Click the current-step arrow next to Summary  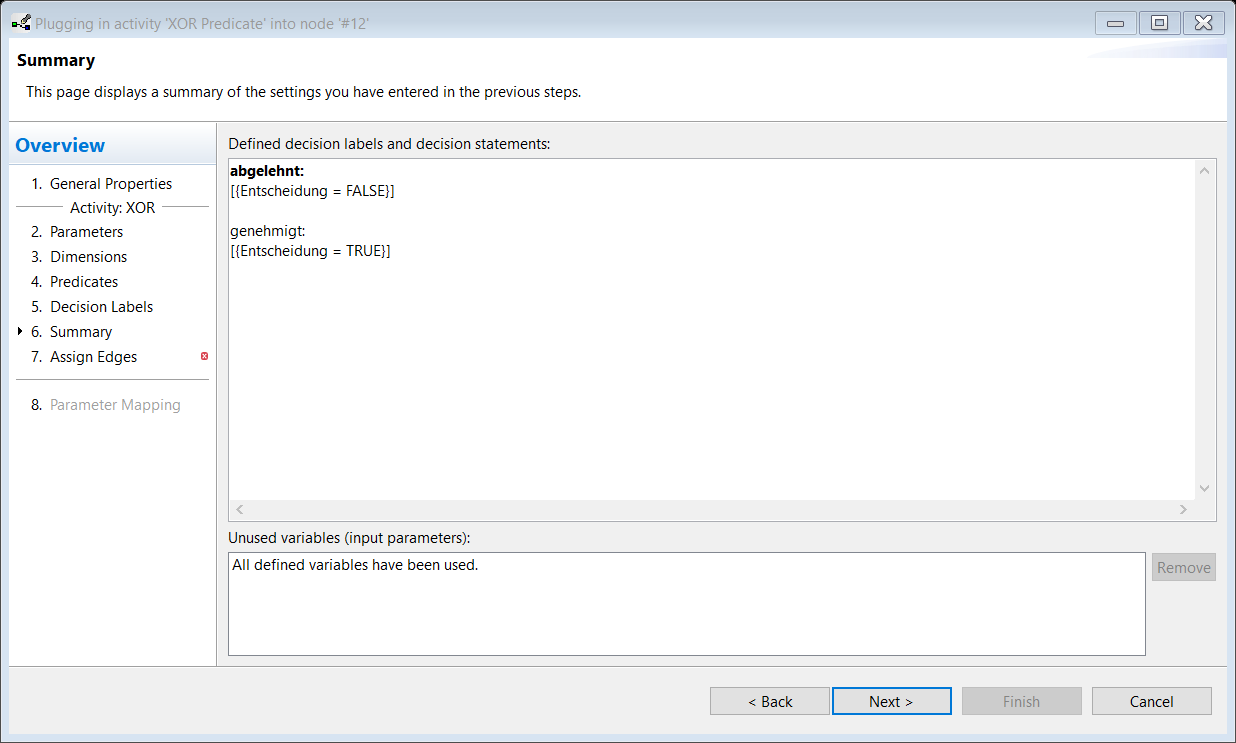point(20,331)
